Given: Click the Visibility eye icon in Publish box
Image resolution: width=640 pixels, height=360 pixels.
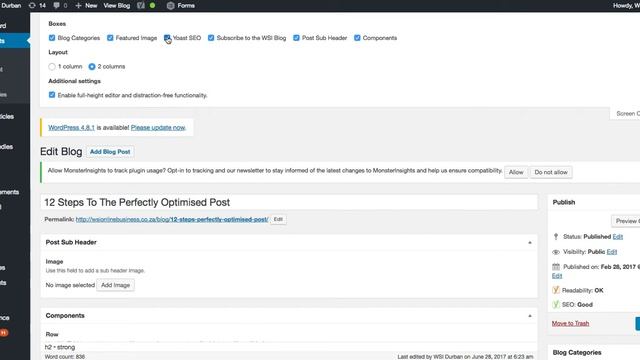Looking at the screenshot, I should pos(556,252).
